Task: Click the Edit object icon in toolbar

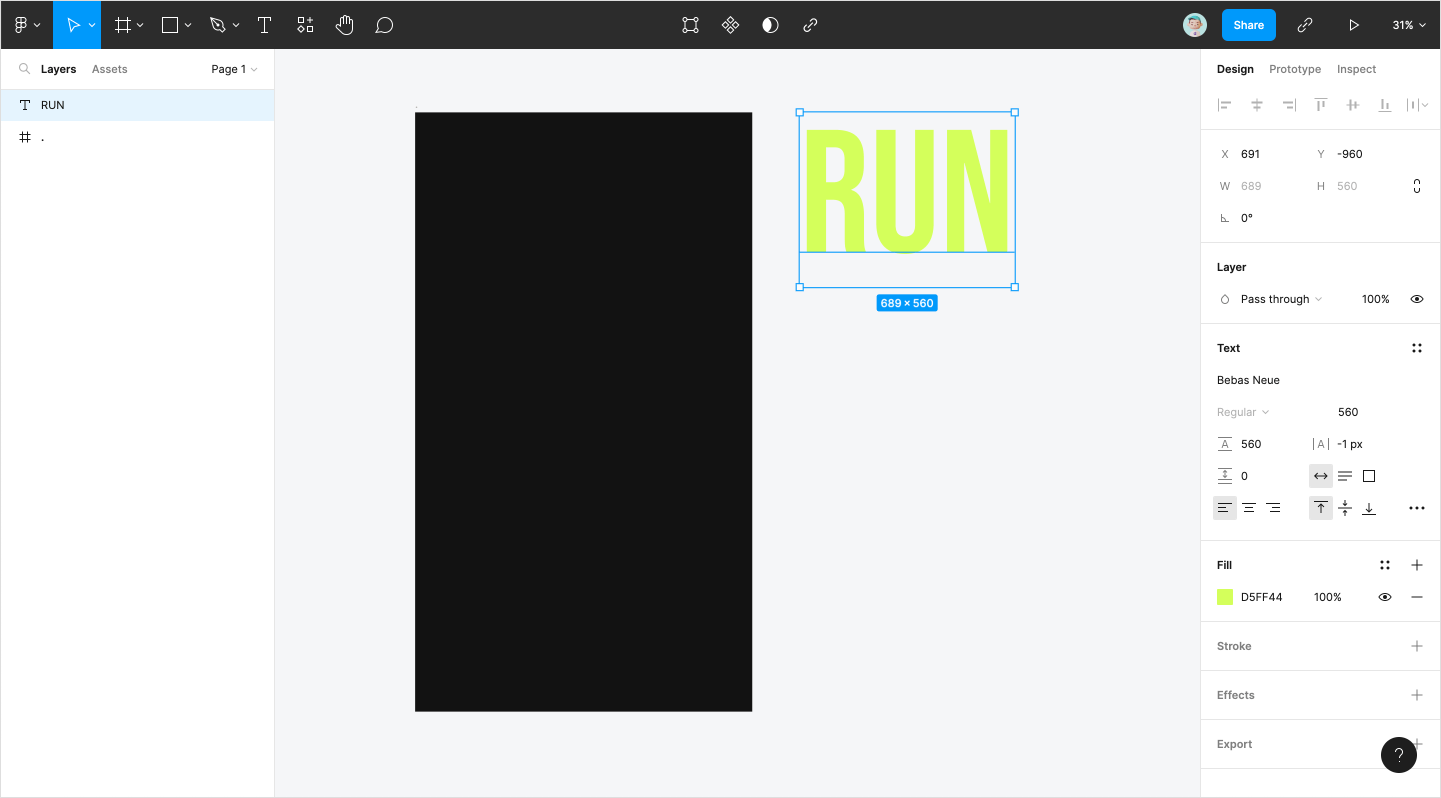Action: tap(690, 25)
